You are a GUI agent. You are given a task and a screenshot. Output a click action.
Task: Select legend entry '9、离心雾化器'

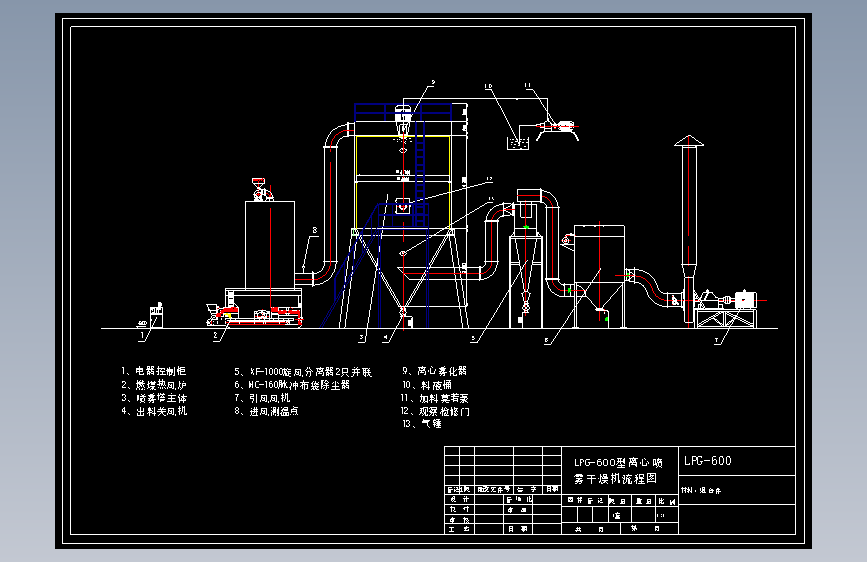pos(434,371)
